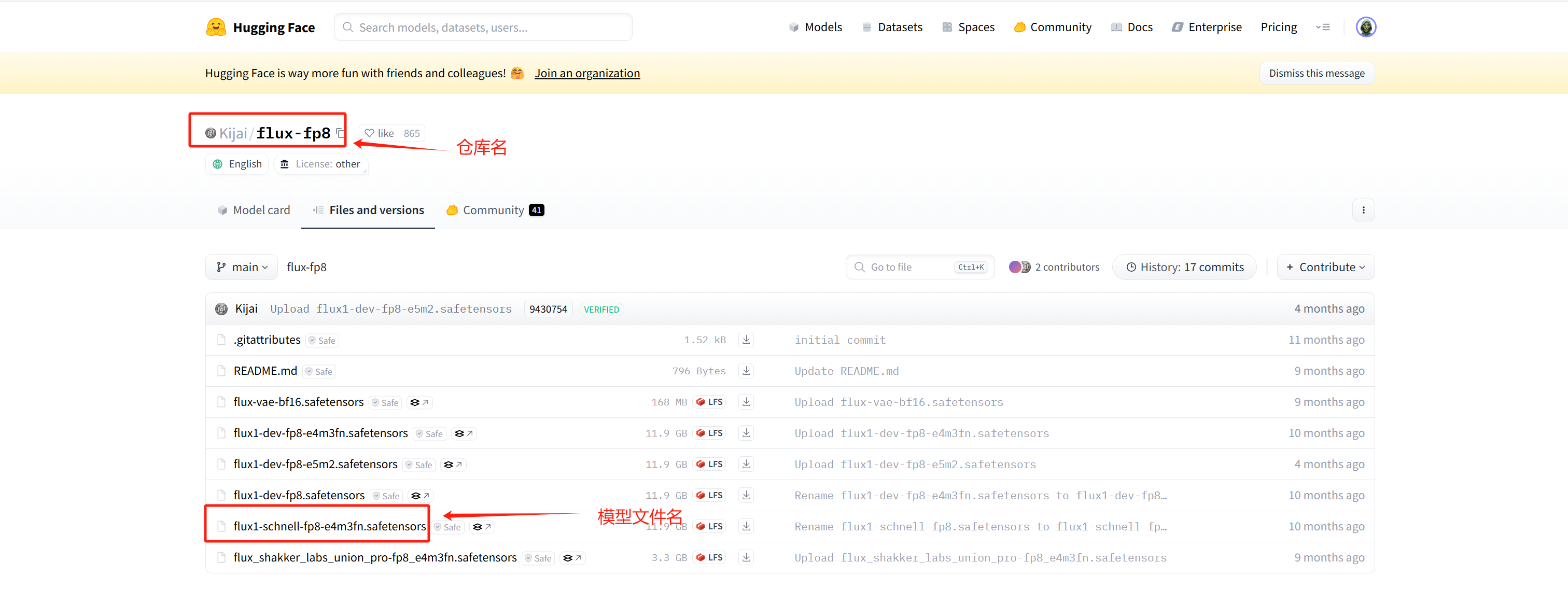Viewport: 1568px width, 604px height.
Task: Click download icon for .gitattributes
Action: pos(746,340)
